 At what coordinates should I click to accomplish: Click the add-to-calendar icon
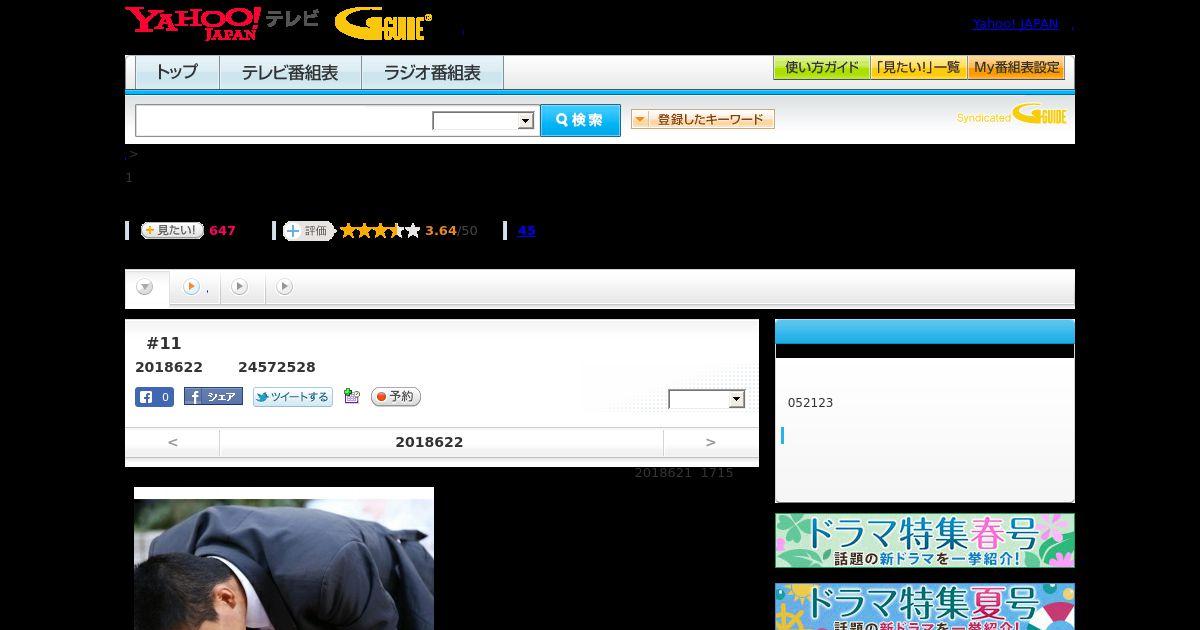(x=351, y=396)
